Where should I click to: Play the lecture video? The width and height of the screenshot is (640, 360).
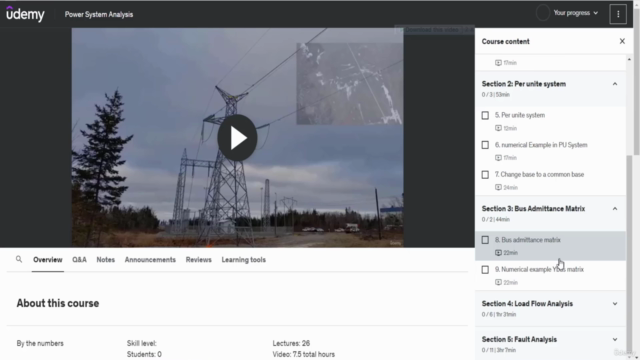[237, 138]
